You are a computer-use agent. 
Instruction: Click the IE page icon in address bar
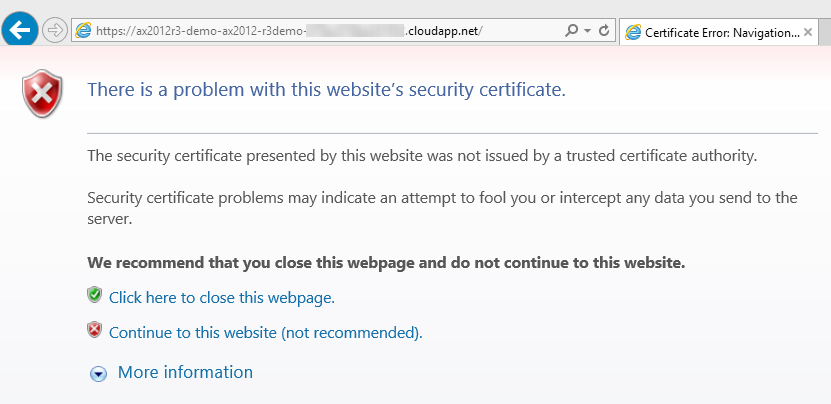(84, 31)
